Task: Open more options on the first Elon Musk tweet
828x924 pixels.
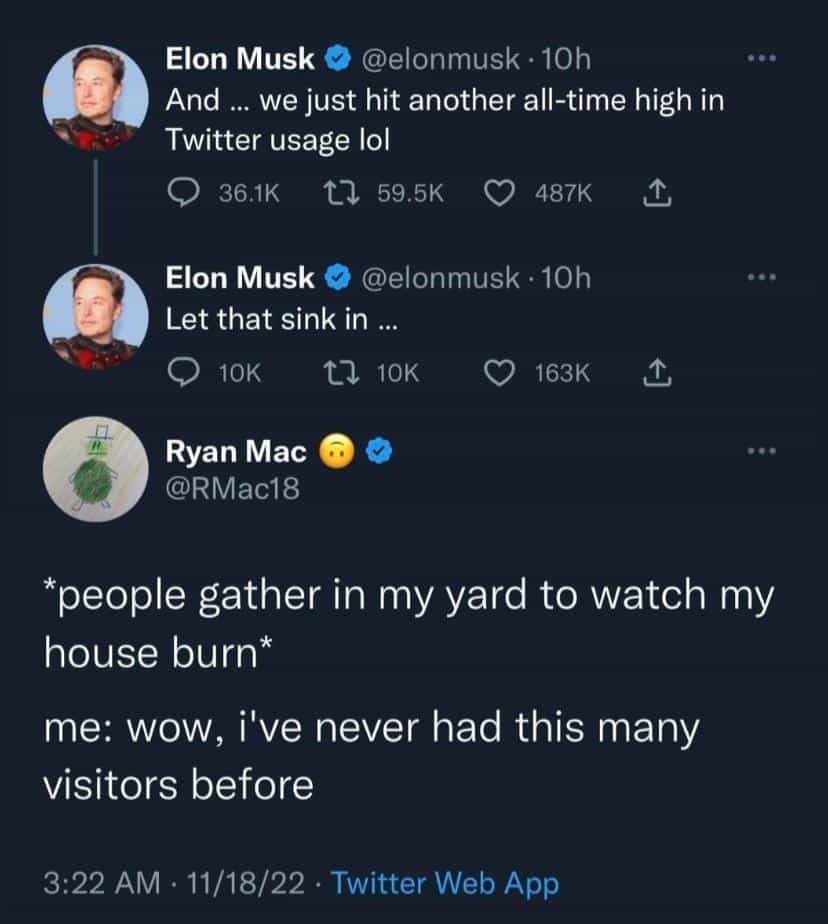Action: [x=763, y=60]
